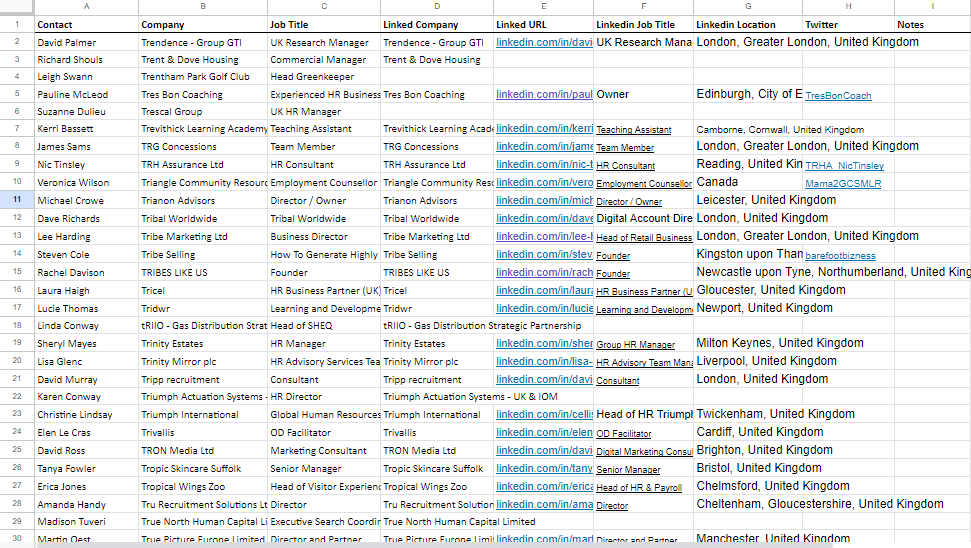
Task: Click the Karen Conway contact cell
Action: (x=86, y=397)
